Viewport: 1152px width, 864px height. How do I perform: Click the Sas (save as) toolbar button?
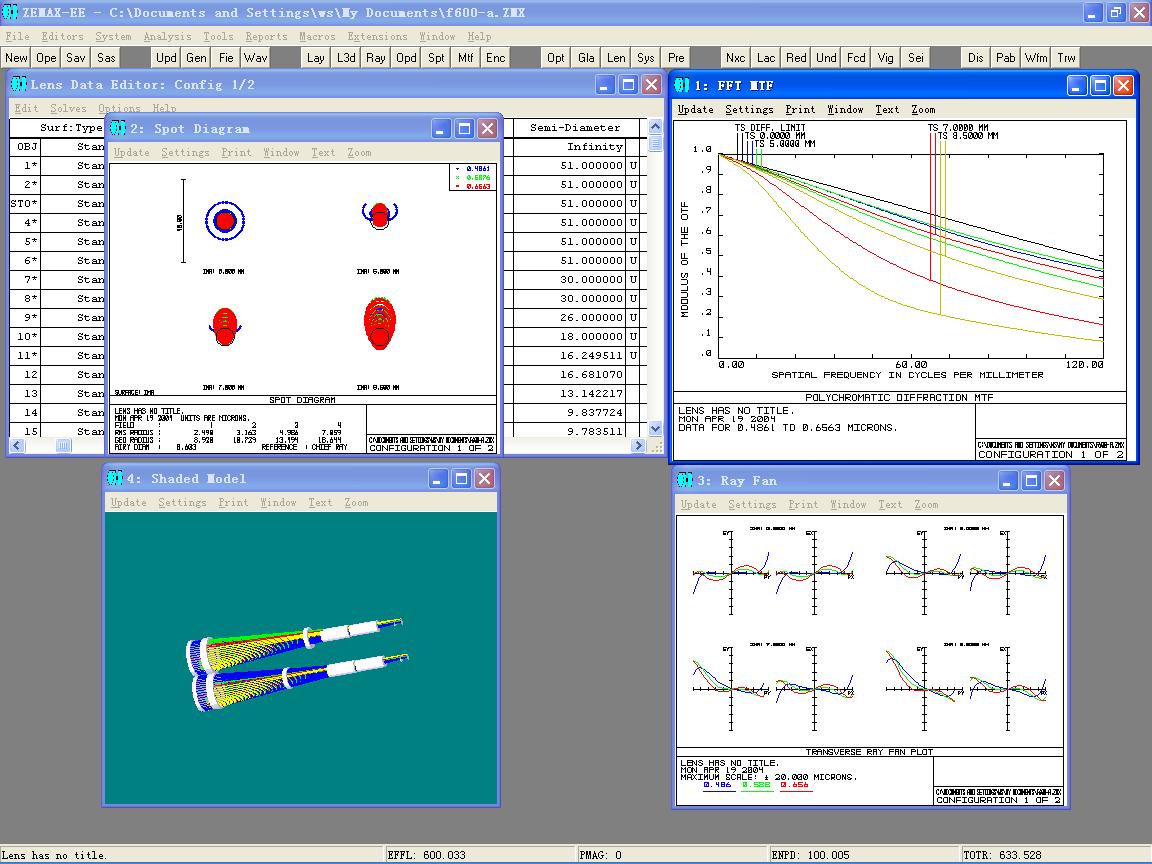[107, 58]
